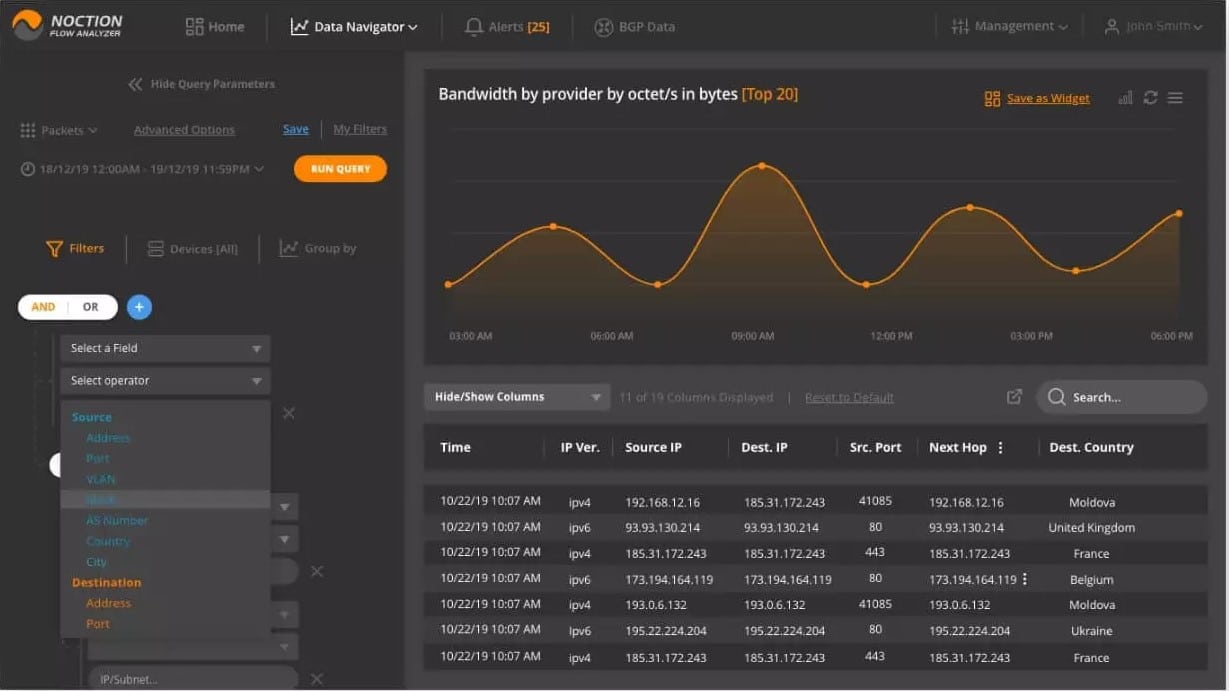1229x691 pixels.
Task: Click the funnel icon of Filters
Action: click(55, 248)
